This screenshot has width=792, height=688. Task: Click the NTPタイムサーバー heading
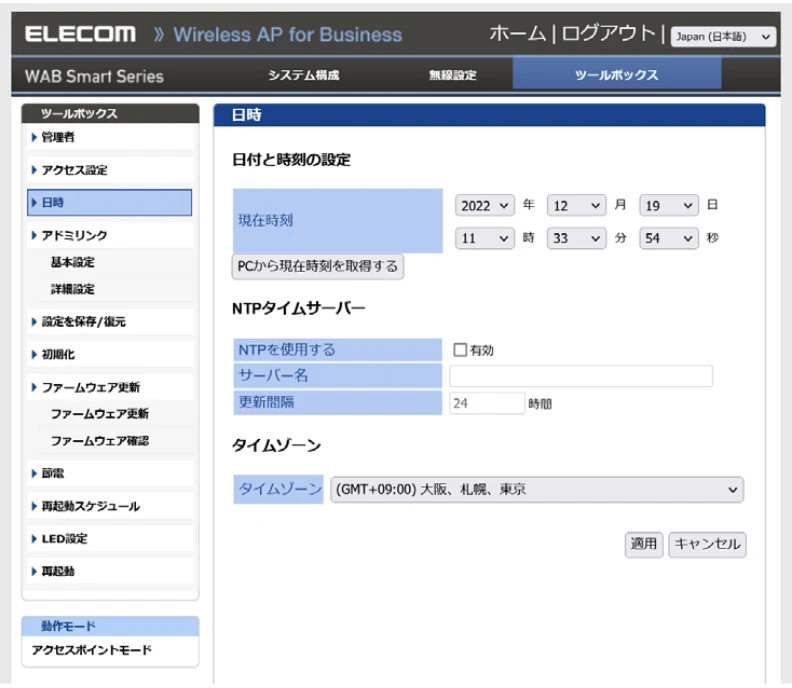click(299, 308)
